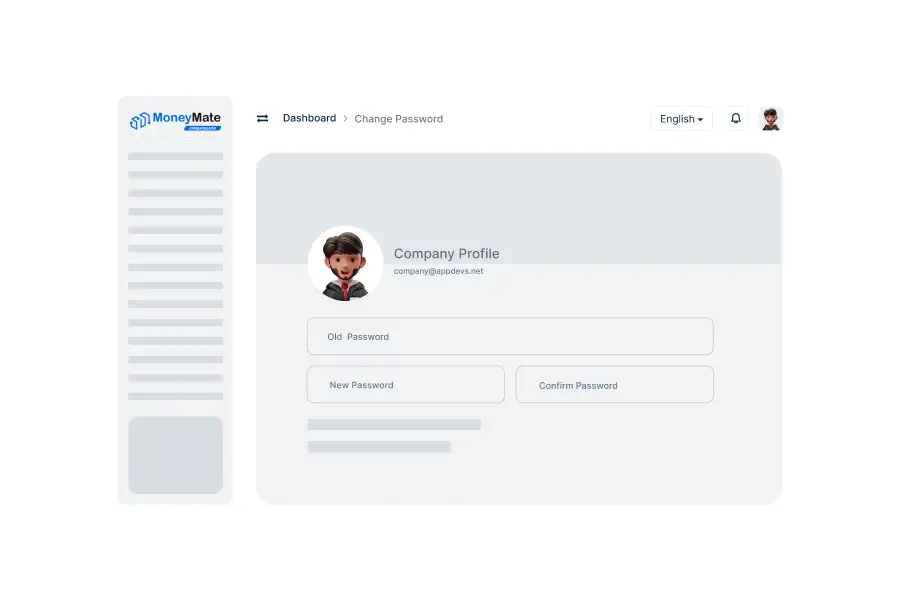Select the large Company Profile avatar picture
Image resolution: width=900 pixels, height=600 pixels.
point(345,264)
